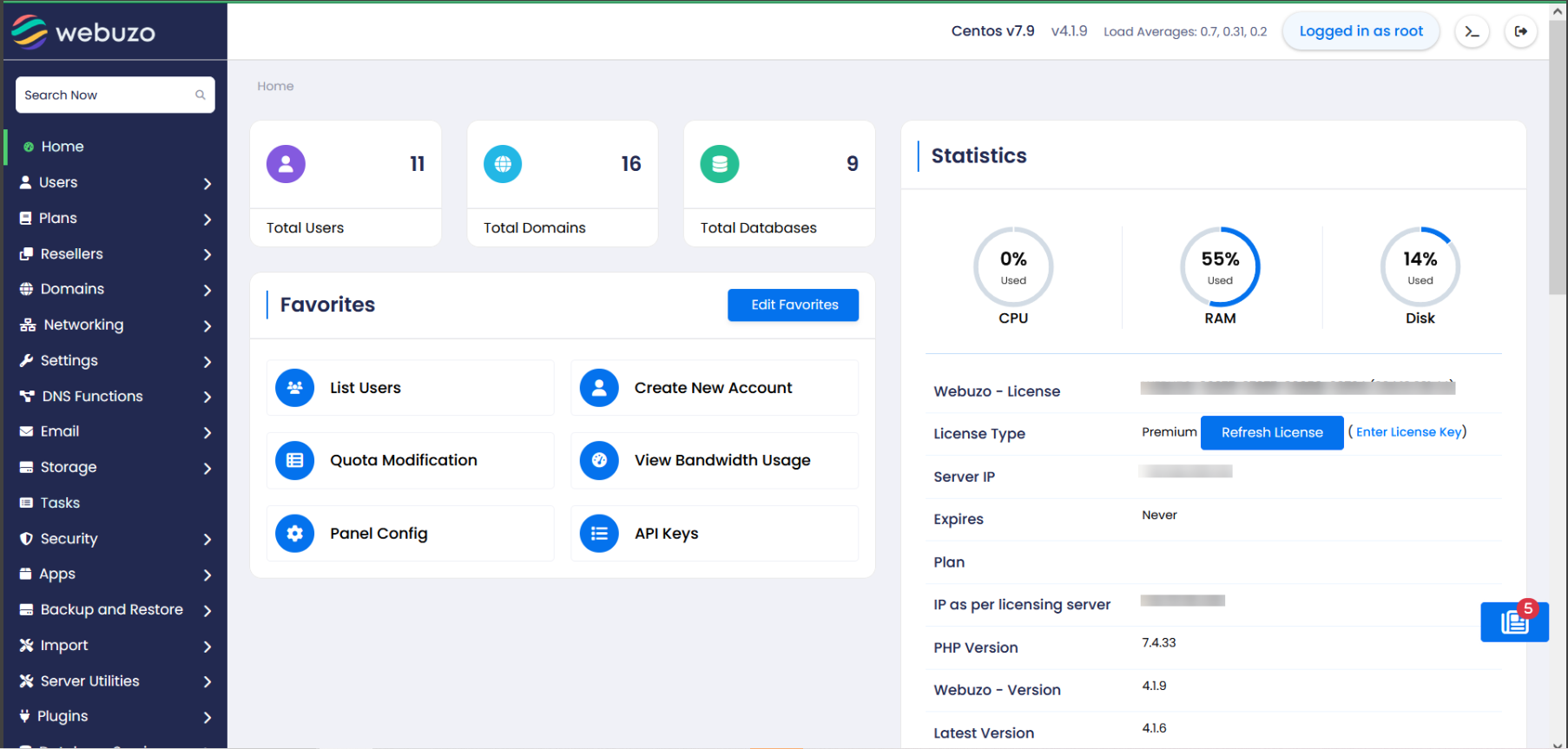Expand the Networking menu chevron
Viewport: 1568px width, 749px height.
point(207,325)
